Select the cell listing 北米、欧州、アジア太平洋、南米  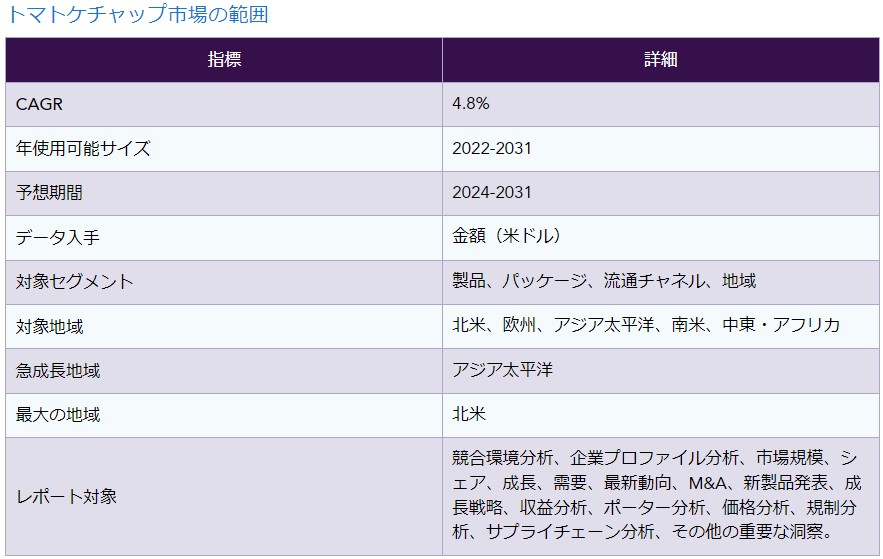[x=646, y=326]
